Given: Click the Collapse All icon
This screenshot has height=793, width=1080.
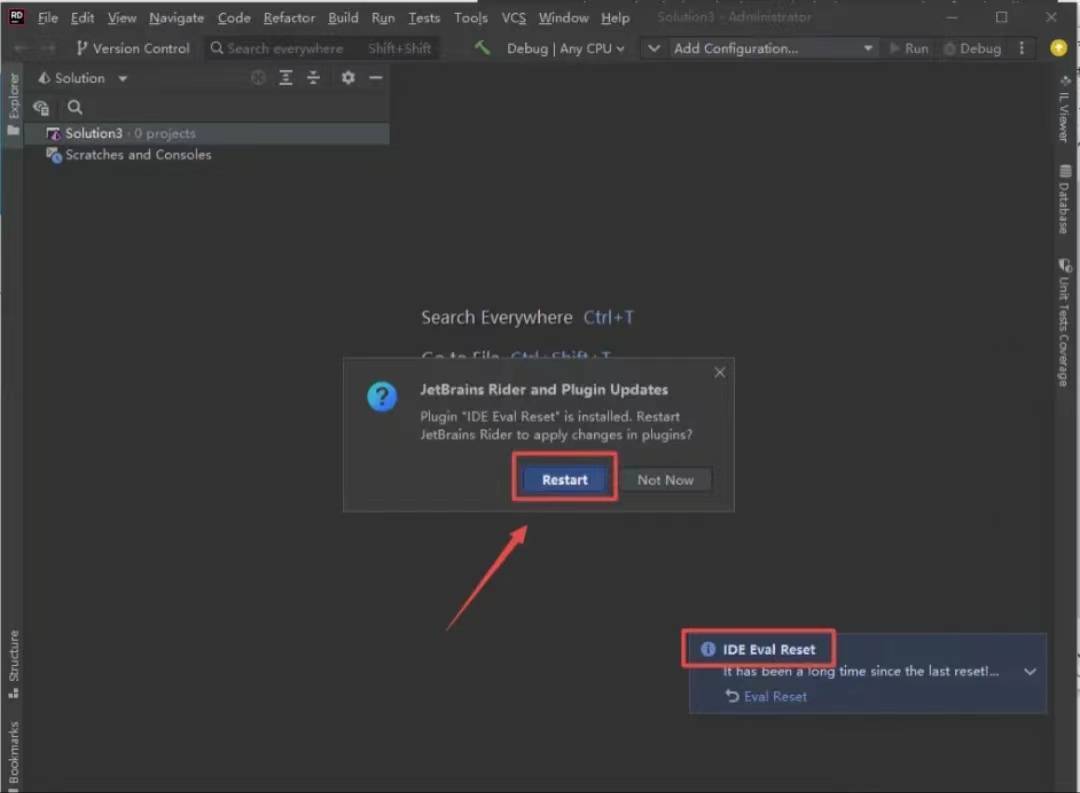Looking at the screenshot, I should tap(313, 78).
